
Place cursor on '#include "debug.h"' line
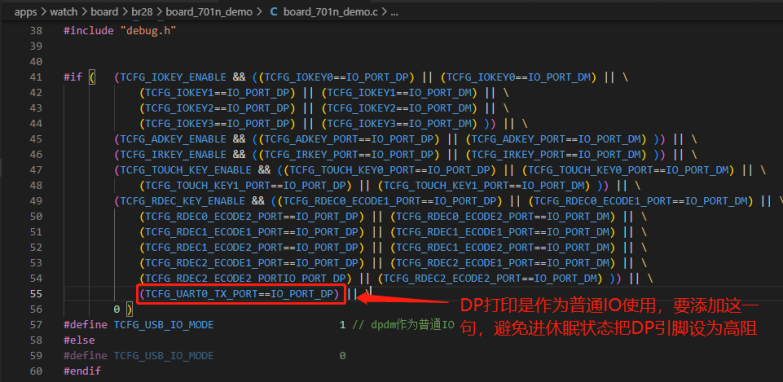tap(120, 30)
